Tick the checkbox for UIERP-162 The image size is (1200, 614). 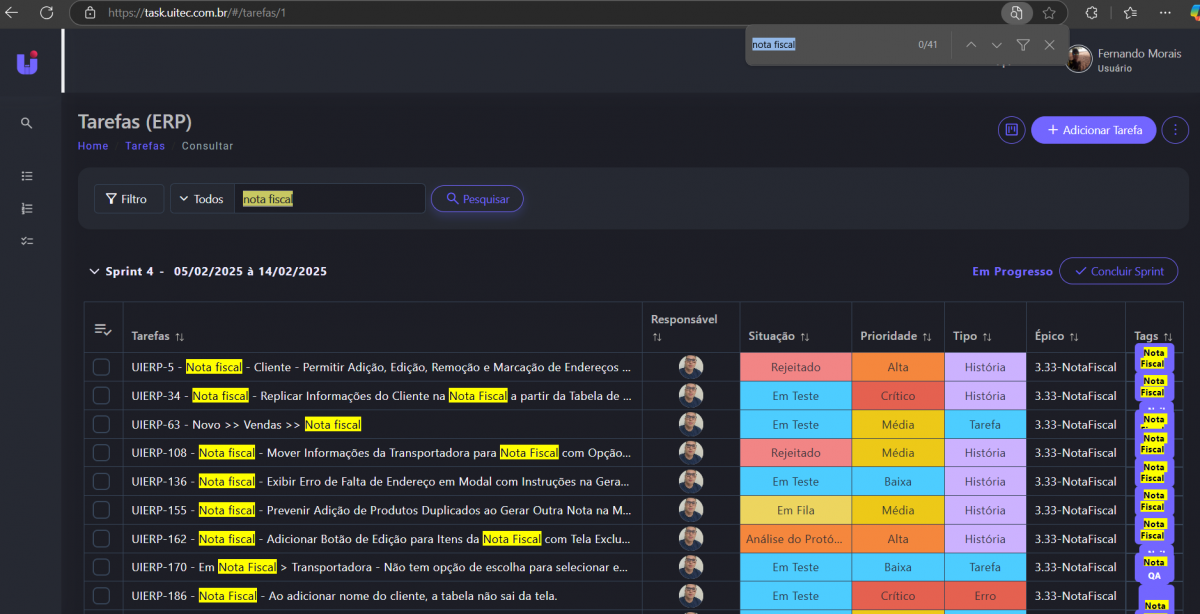101,539
